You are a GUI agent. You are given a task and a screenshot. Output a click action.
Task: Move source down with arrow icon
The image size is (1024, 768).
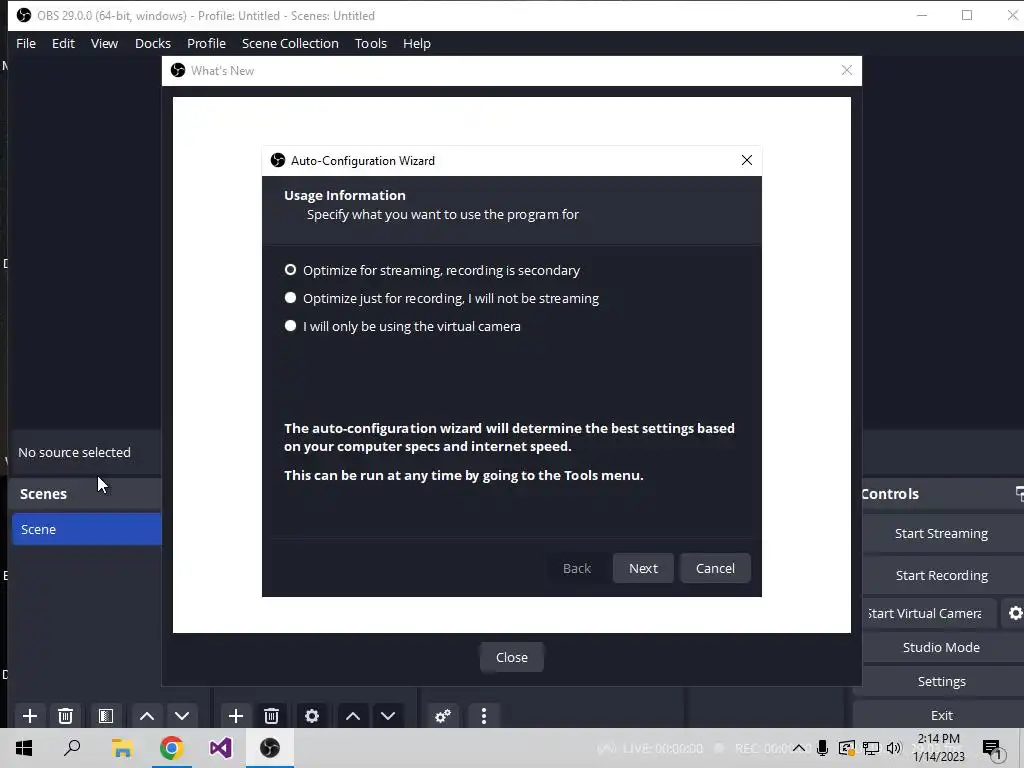pos(388,716)
